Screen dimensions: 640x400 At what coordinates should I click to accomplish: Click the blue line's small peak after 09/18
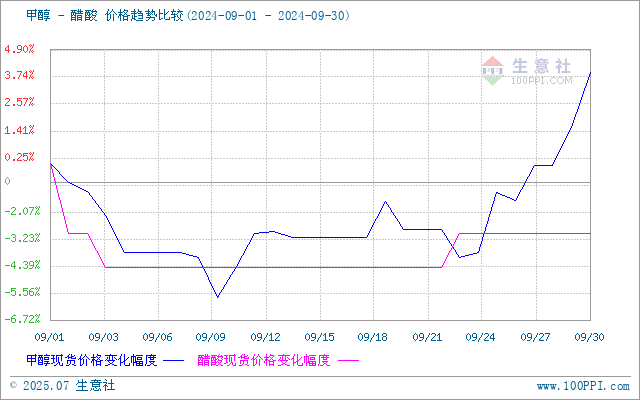(x=386, y=202)
